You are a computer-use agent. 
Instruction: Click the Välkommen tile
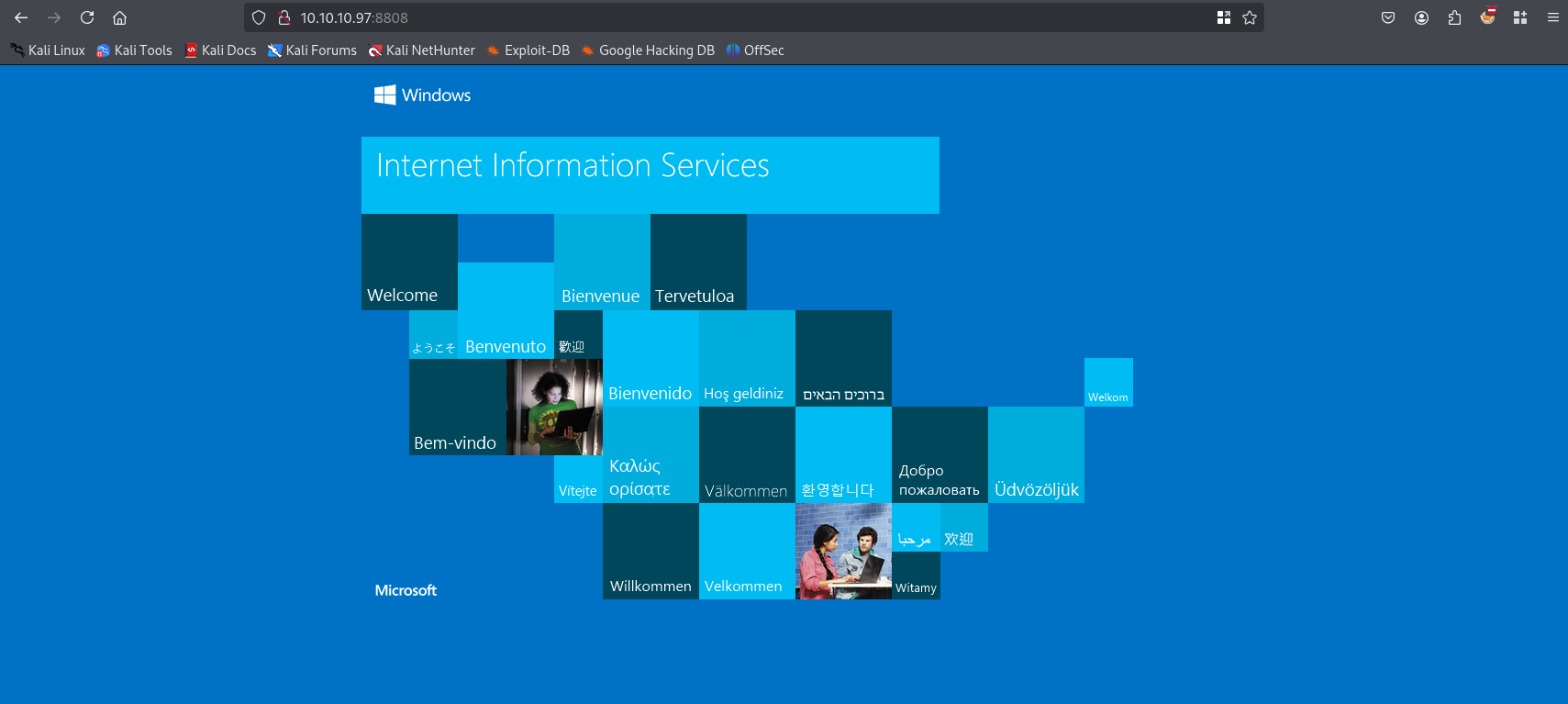(747, 454)
